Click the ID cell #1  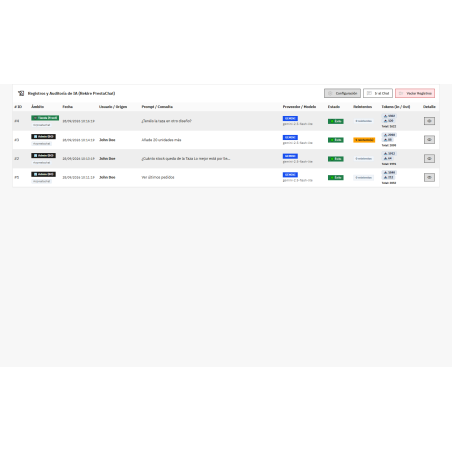click(17, 177)
